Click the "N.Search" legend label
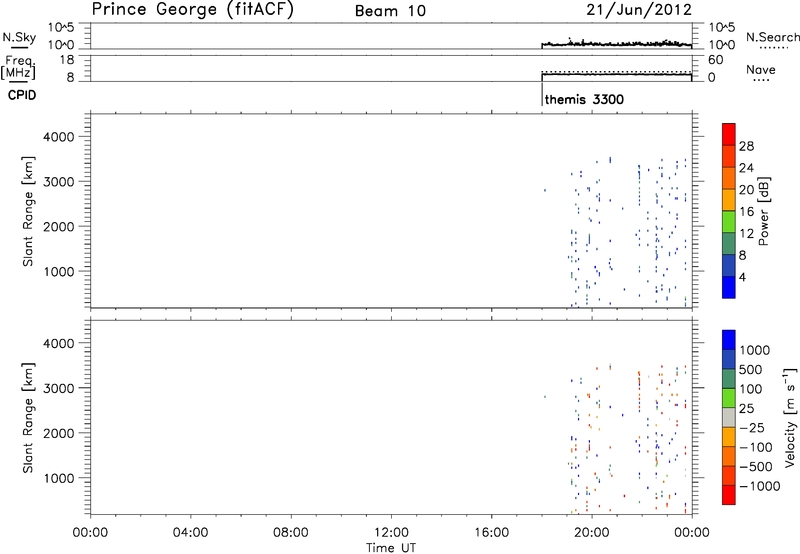800x554 pixels. [x=773, y=37]
